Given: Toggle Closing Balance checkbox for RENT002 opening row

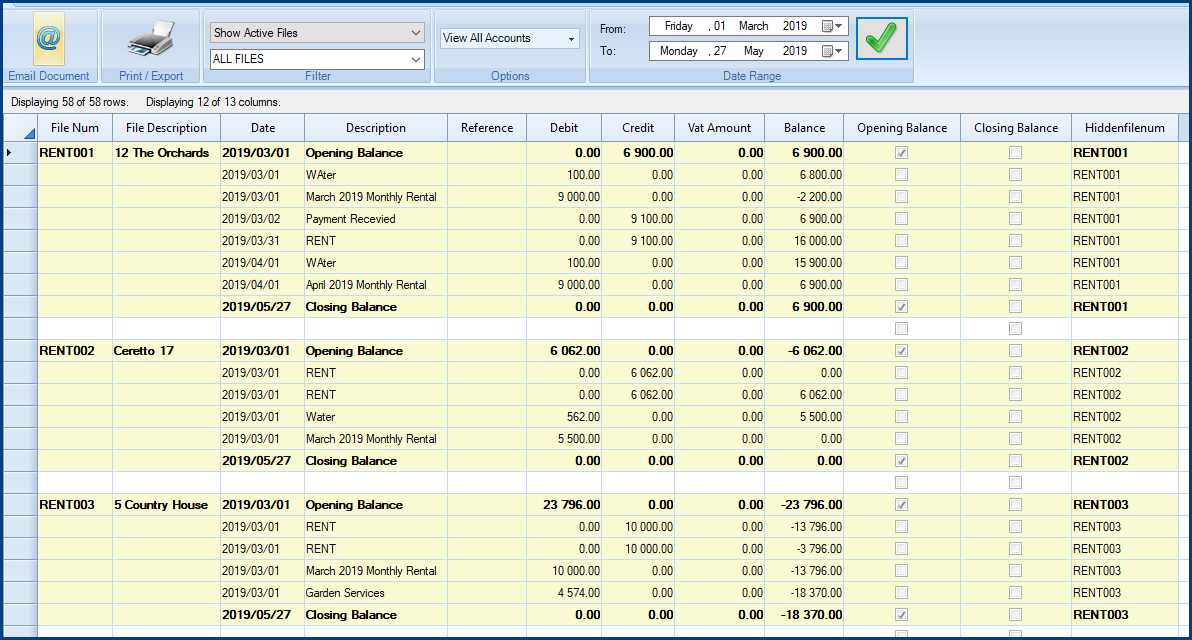Looking at the screenshot, I should pos(1015,351).
